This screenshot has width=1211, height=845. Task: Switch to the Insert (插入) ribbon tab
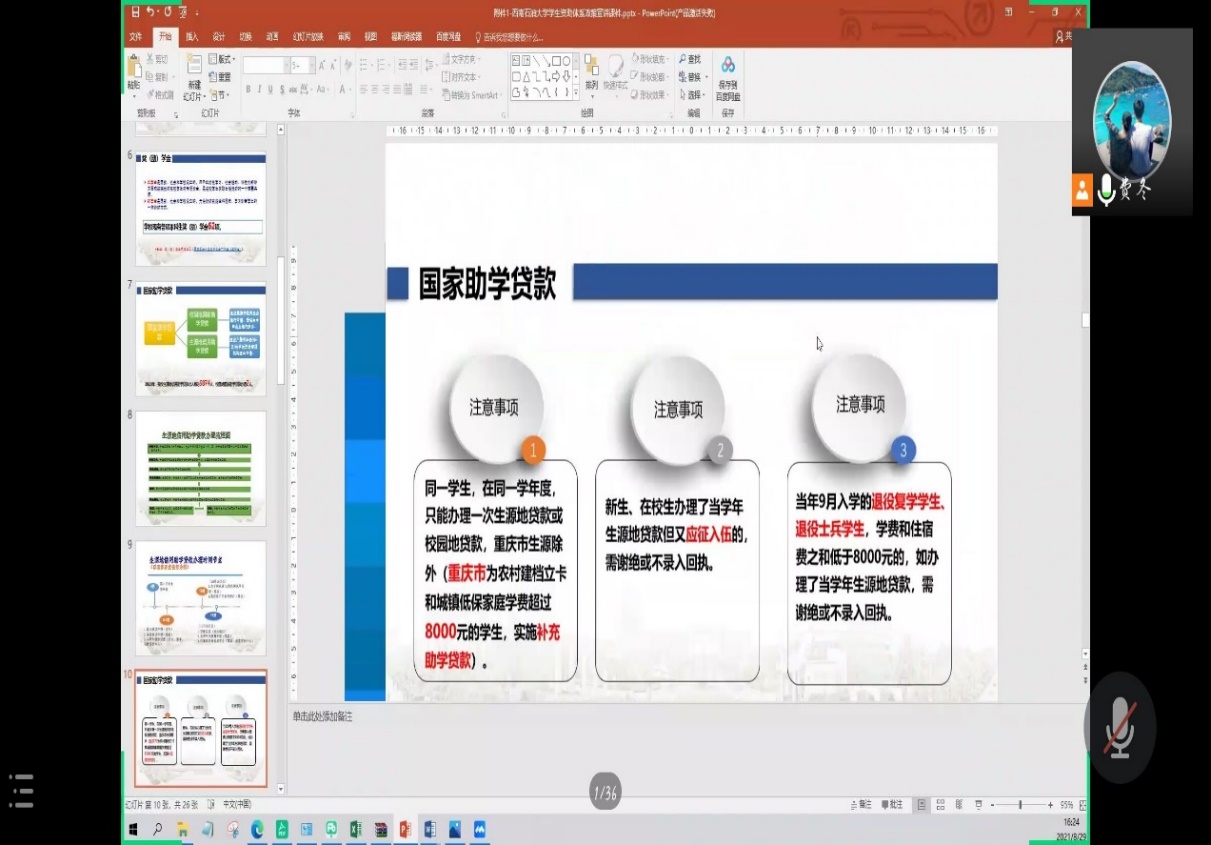click(x=192, y=37)
